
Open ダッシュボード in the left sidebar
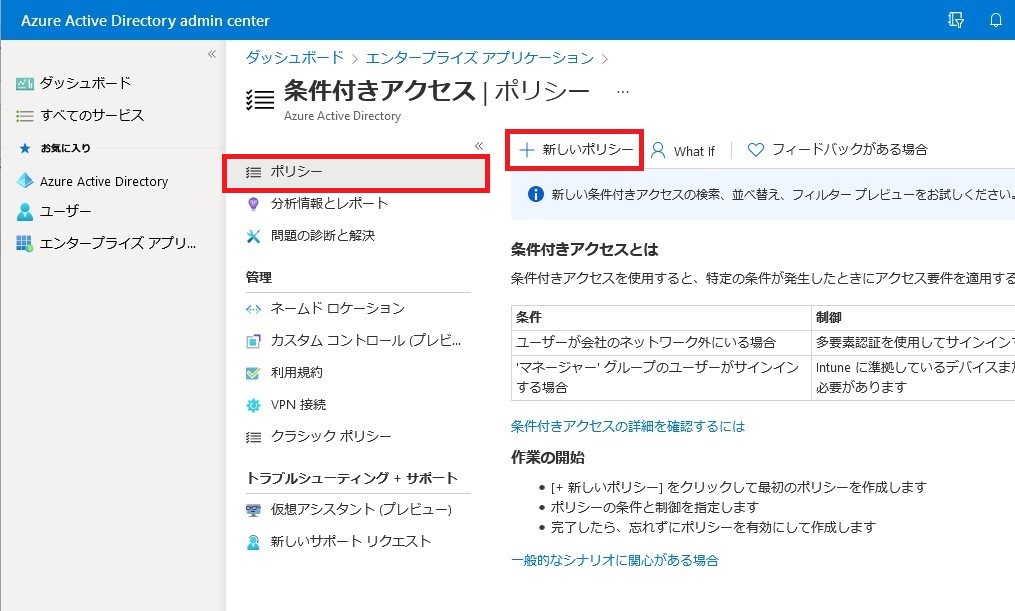[x=85, y=83]
